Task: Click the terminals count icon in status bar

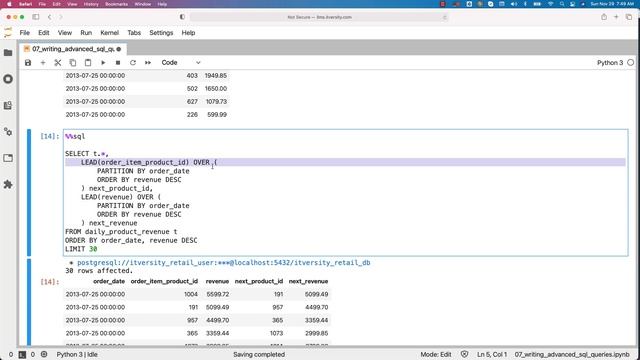Action: (22, 355)
